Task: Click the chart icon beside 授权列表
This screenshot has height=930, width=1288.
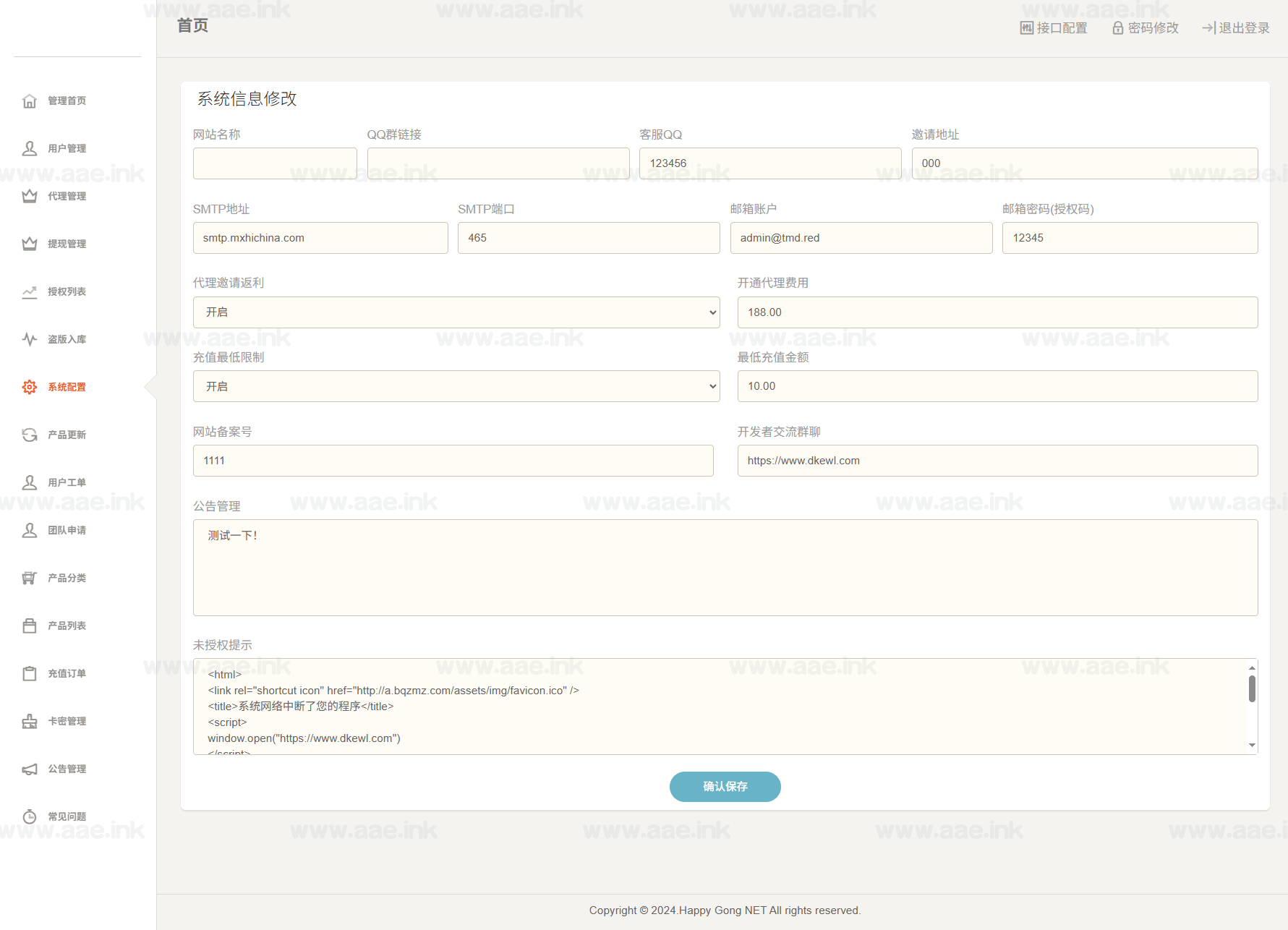Action: pyautogui.click(x=30, y=291)
